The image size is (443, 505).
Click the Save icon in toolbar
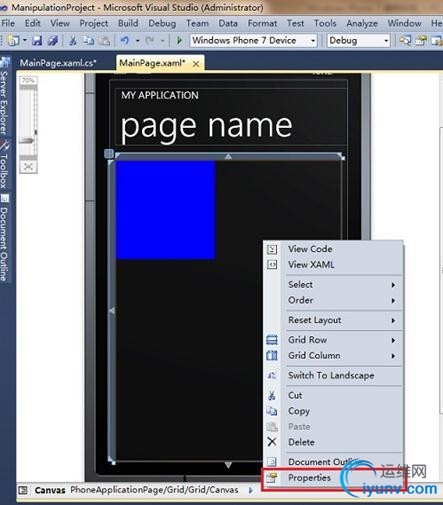[37, 41]
